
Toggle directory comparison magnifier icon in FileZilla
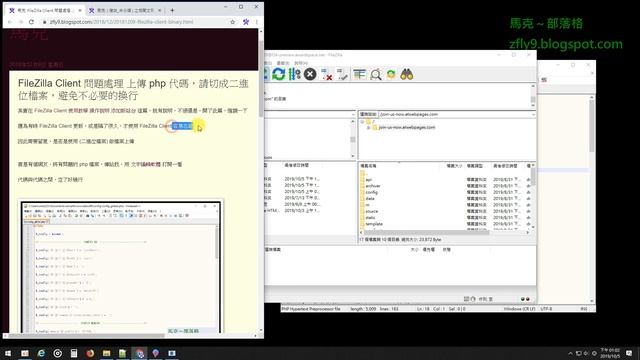click(x=376, y=74)
